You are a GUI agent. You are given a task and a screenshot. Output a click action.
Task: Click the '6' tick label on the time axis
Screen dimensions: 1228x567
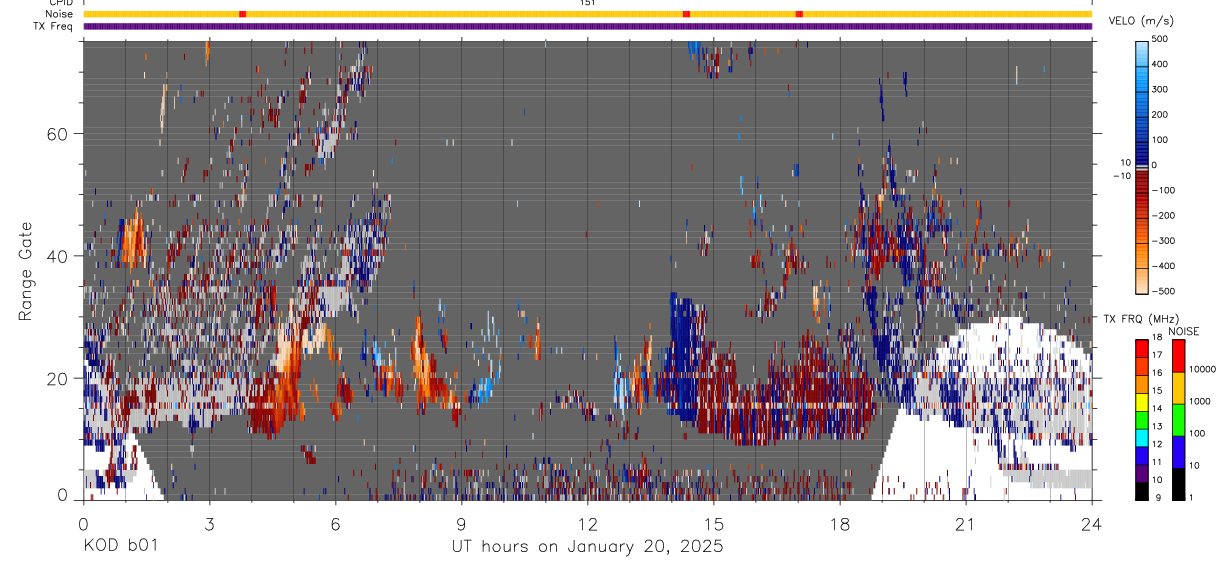(x=336, y=523)
